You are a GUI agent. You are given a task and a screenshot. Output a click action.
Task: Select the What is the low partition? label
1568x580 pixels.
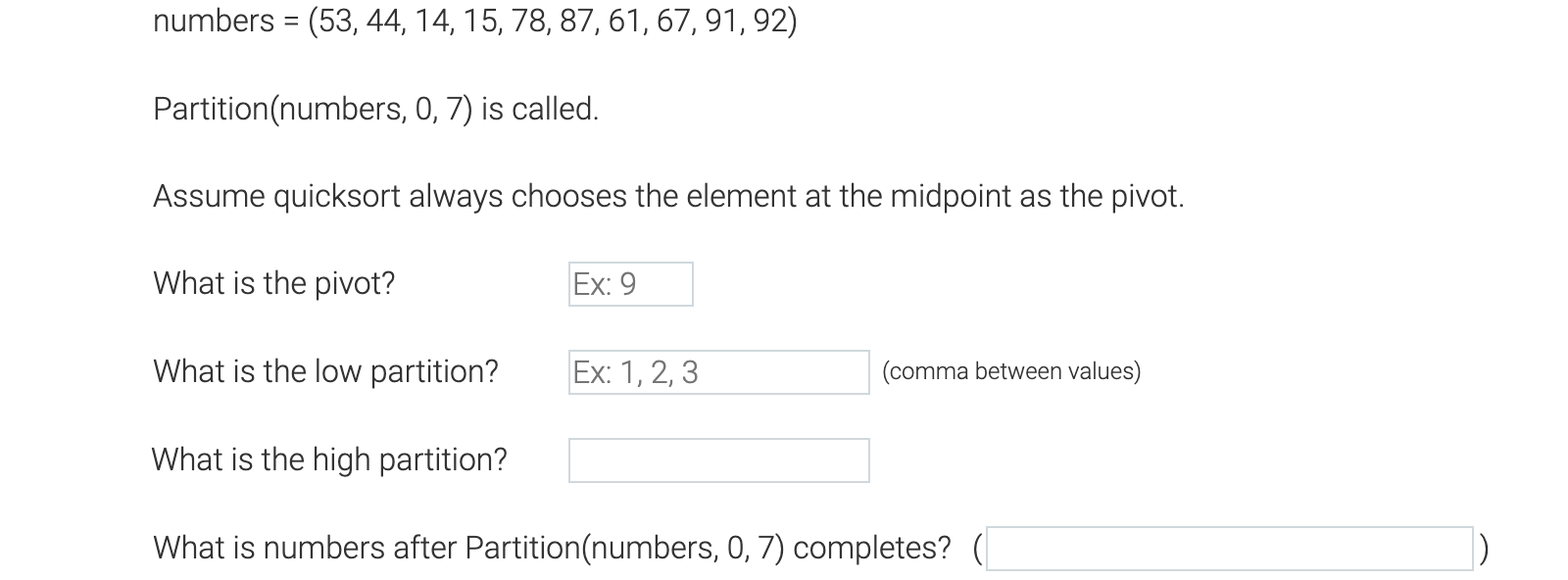coord(325,371)
